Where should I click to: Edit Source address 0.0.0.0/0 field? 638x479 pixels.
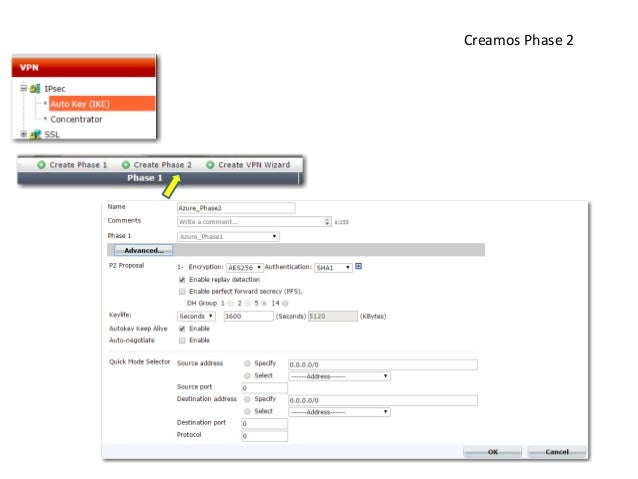(383, 365)
